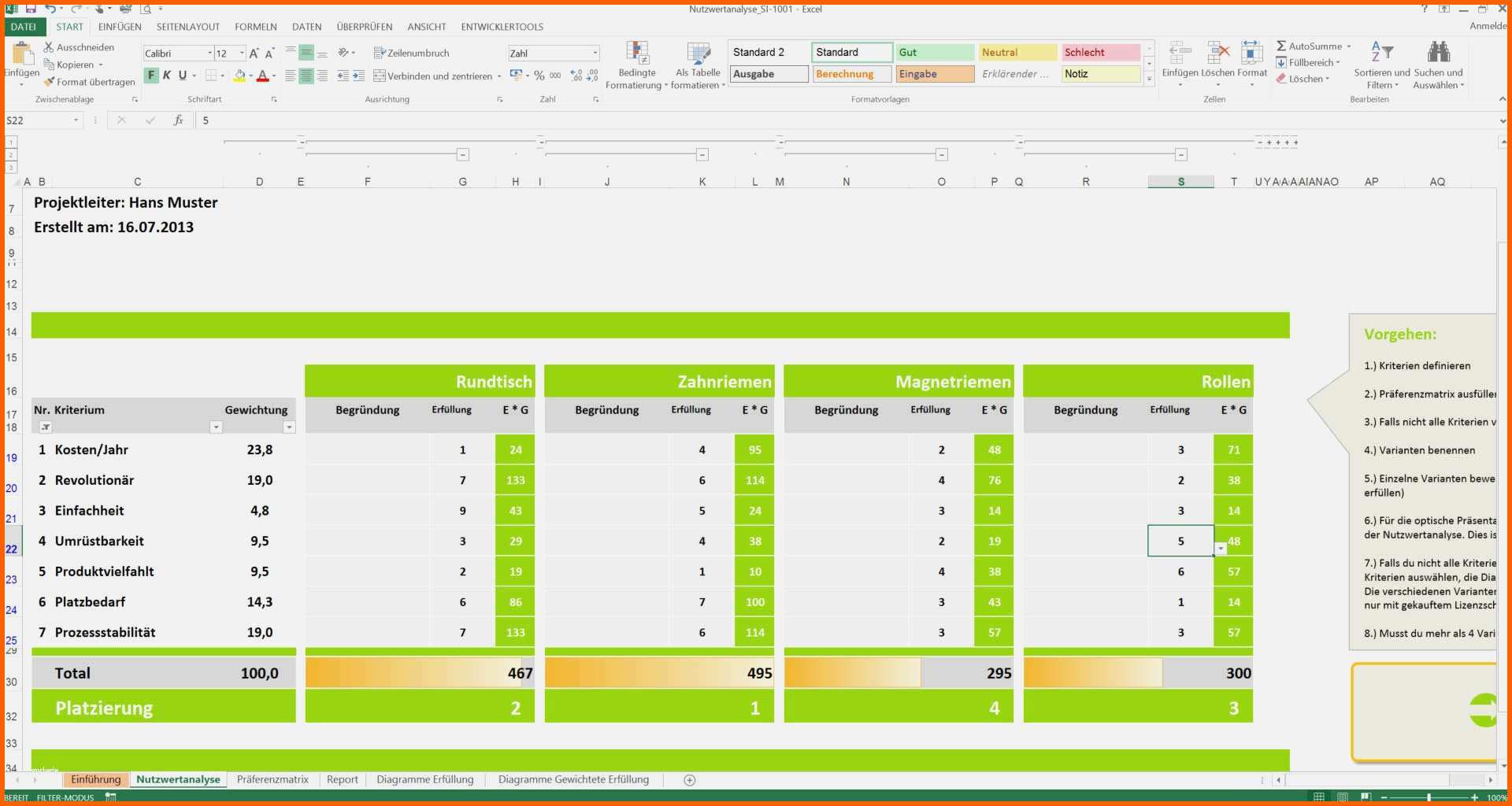Click the Einfügen clipboard paste icon
1512x806 pixels.
pyautogui.click(x=22, y=54)
